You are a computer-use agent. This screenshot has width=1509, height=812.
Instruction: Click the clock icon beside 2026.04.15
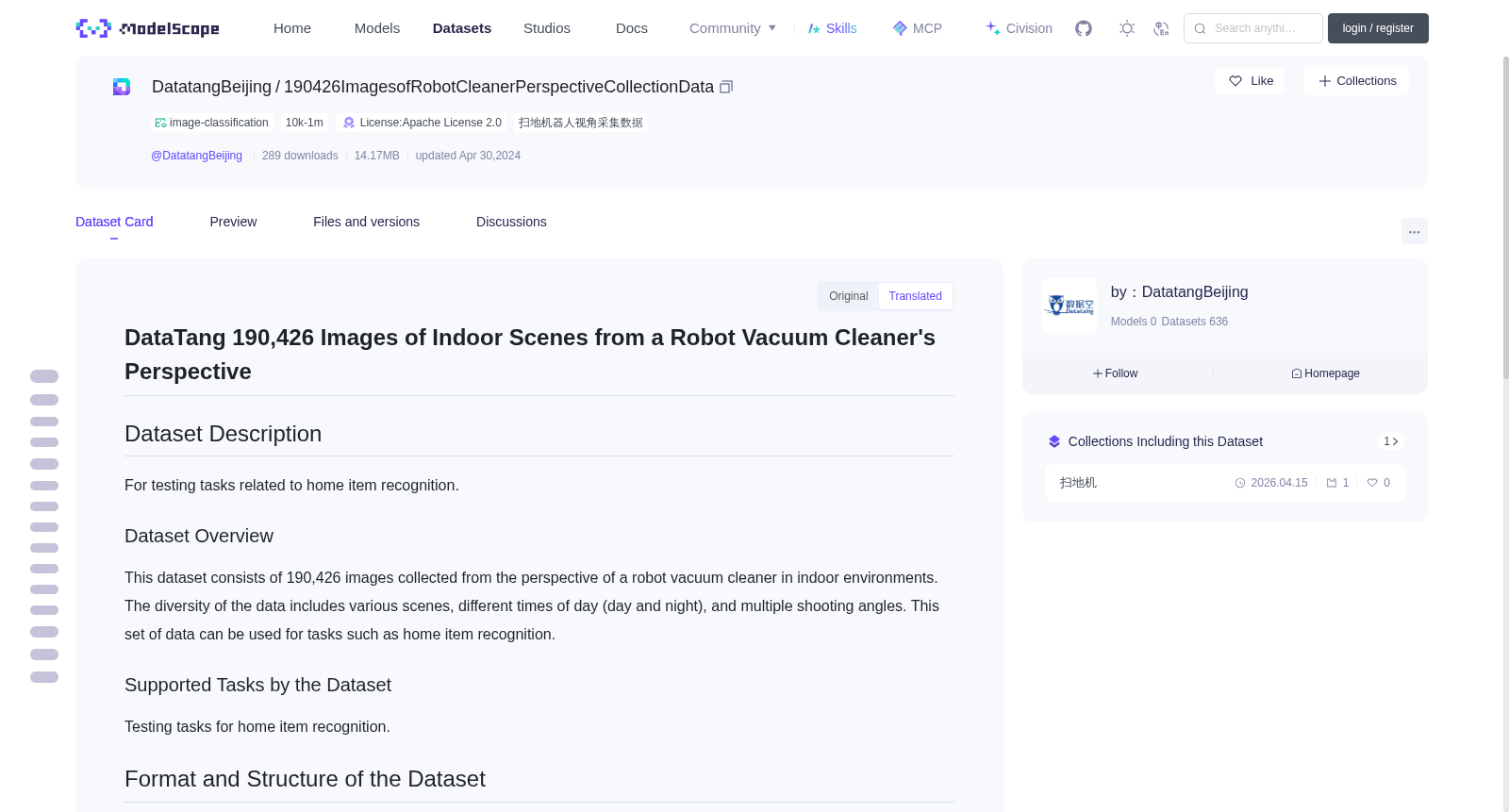[x=1240, y=483]
